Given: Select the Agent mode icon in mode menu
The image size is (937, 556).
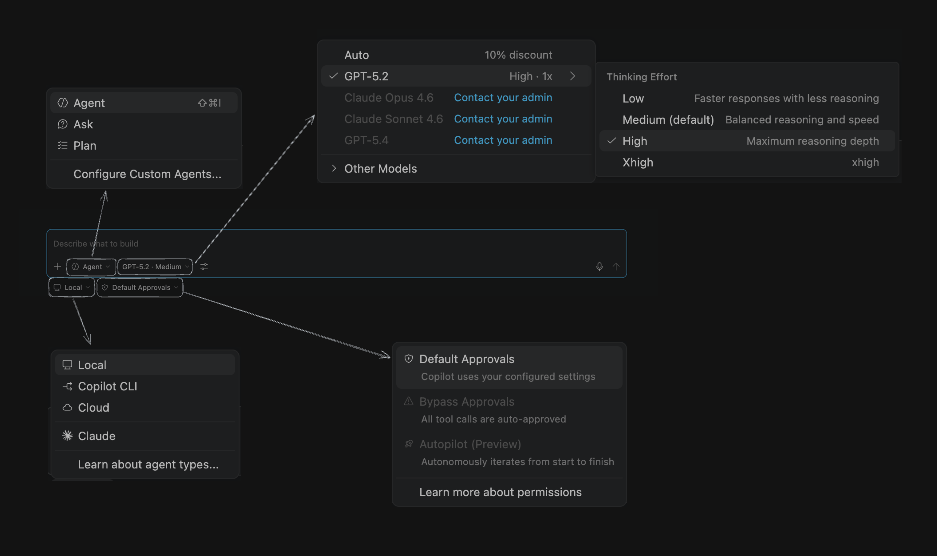Looking at the screenshot, I should click(63, 103).
